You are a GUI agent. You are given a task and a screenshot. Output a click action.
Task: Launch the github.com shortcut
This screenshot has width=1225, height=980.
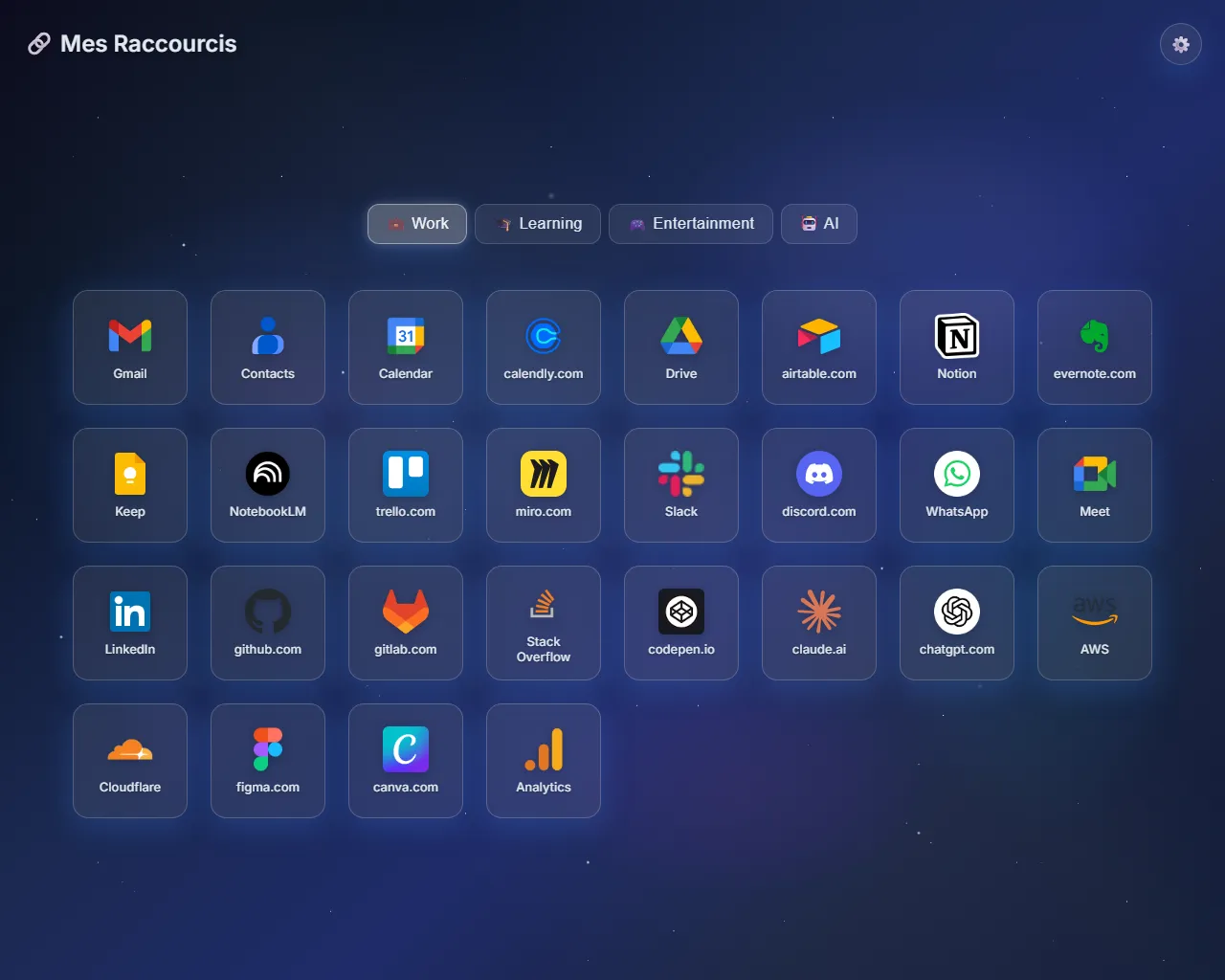[268, 622]
